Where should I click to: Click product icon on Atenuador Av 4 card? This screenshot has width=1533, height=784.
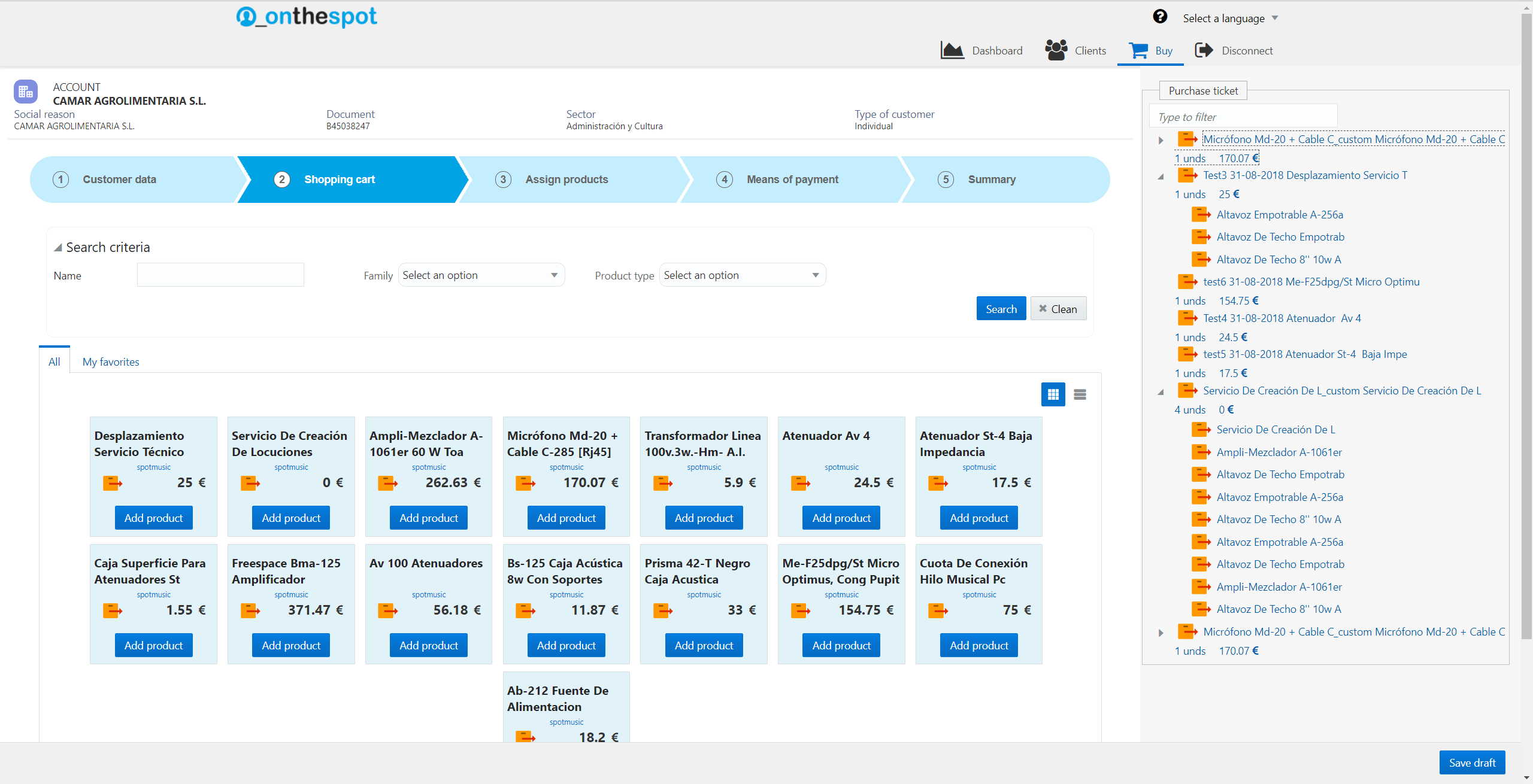point(800,482)
